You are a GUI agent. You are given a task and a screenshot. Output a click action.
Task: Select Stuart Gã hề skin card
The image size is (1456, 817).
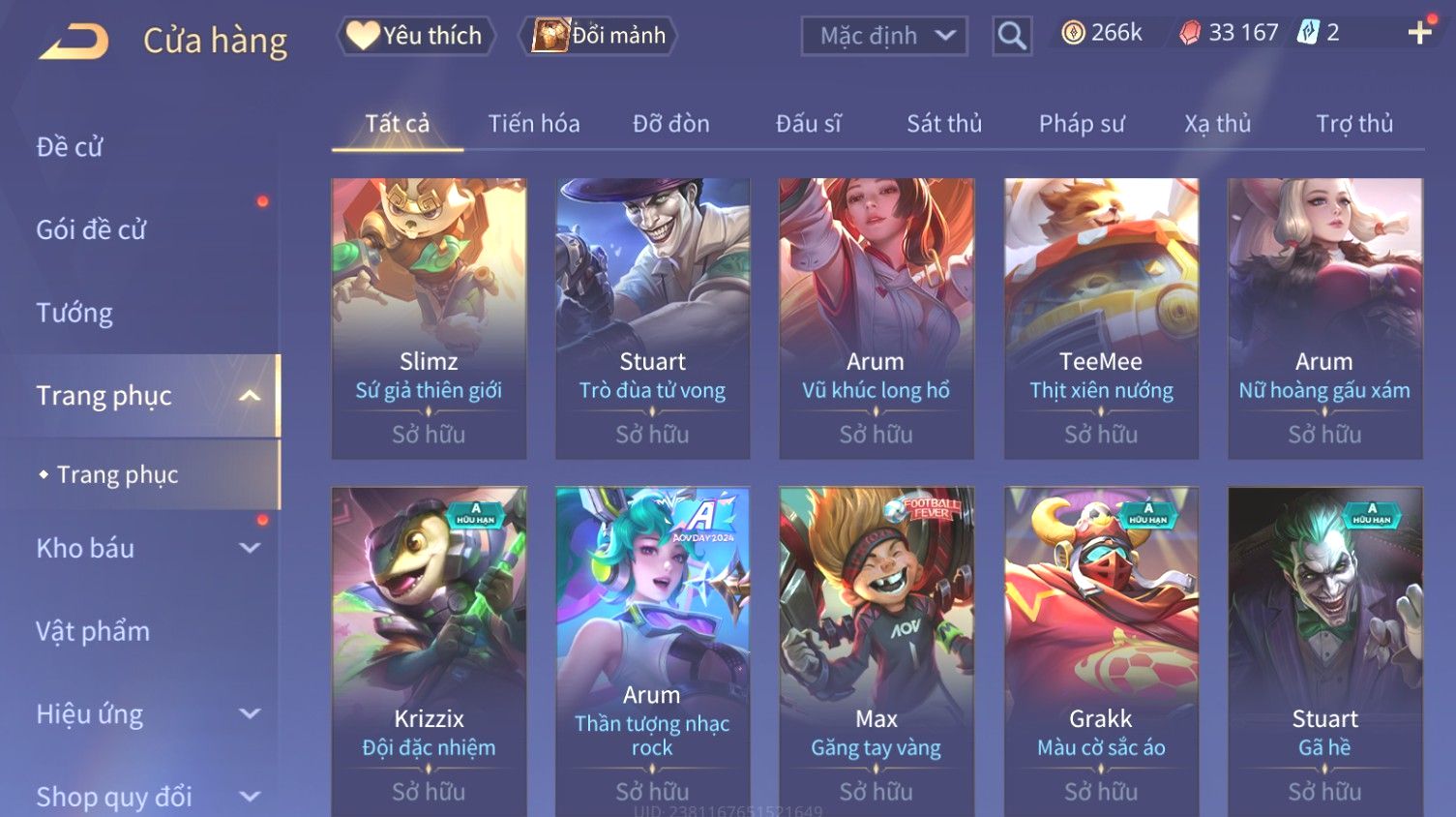pyautogui.click(x=1324, y=651)
